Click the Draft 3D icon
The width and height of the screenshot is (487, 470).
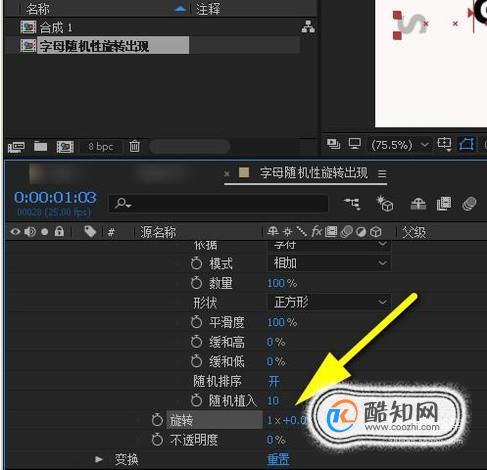385,203
